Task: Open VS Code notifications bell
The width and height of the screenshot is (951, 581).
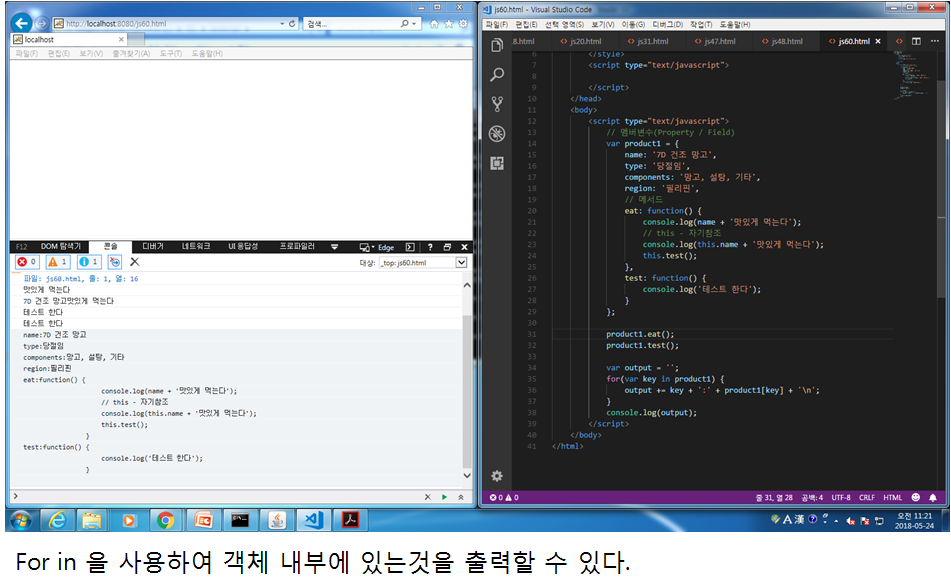Action: [933, 497]
